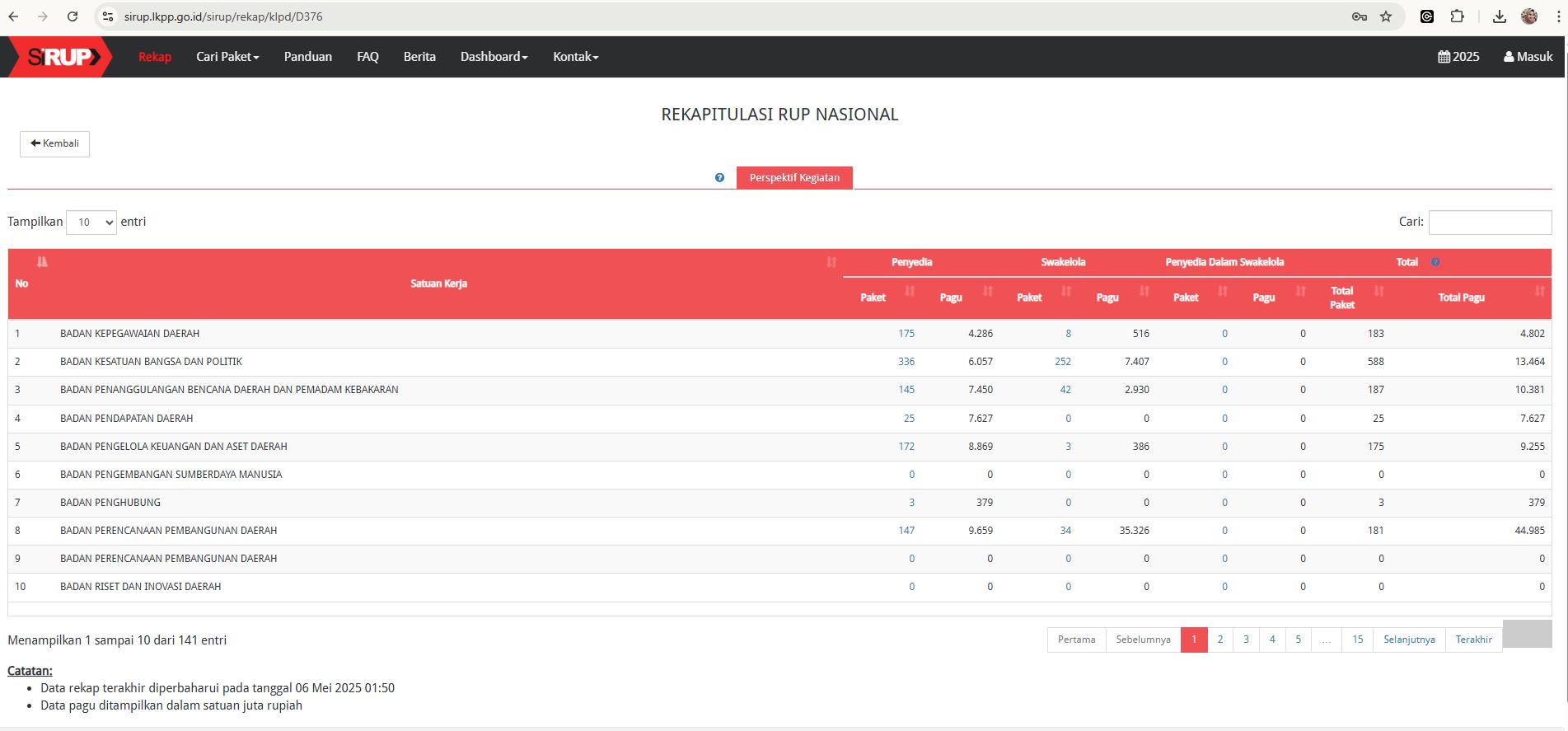1568x731 pixels.
Task: Click Selanjutnya for next page
Action: (x=1409, y=640)
